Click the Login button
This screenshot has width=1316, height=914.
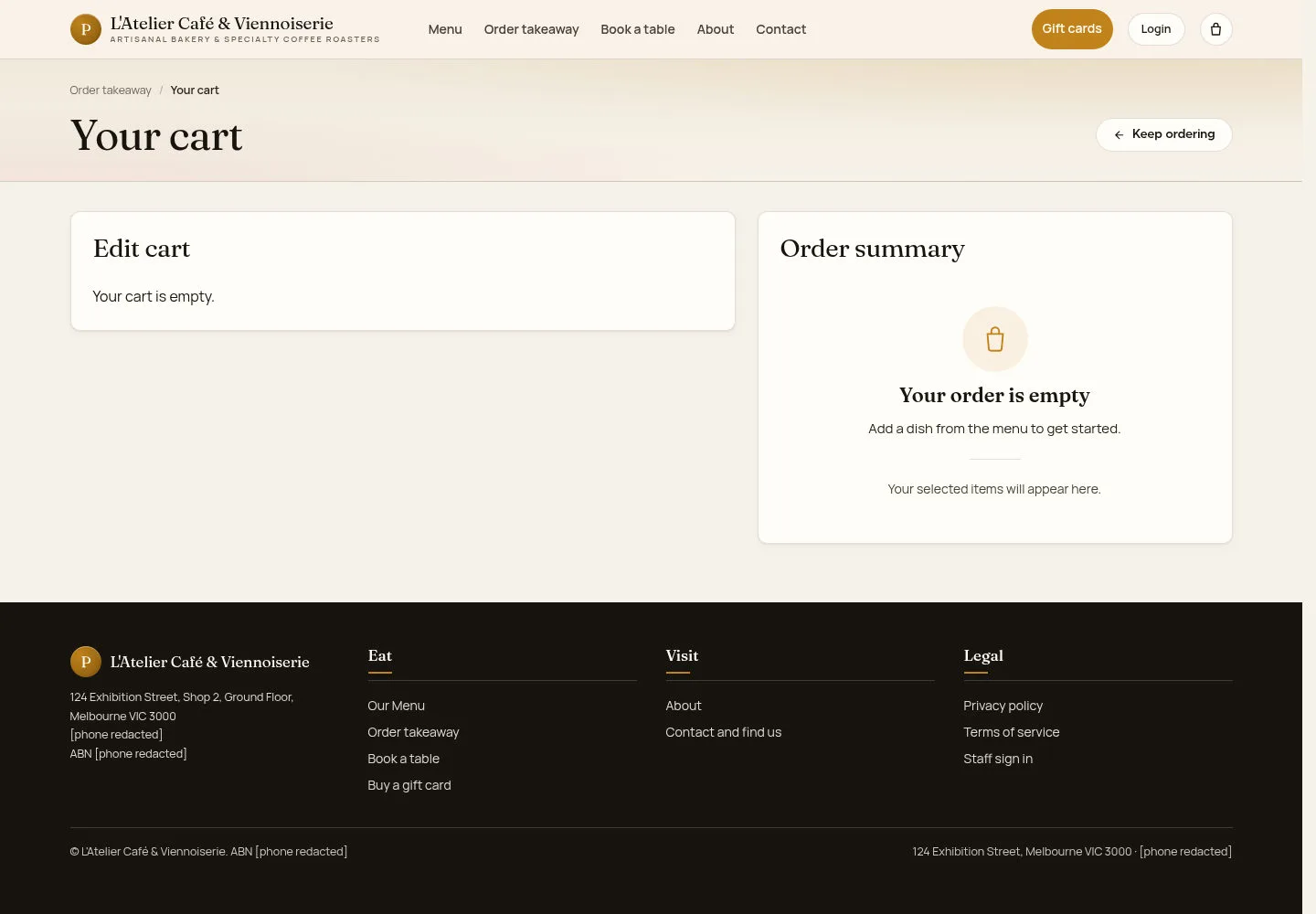1156,29
